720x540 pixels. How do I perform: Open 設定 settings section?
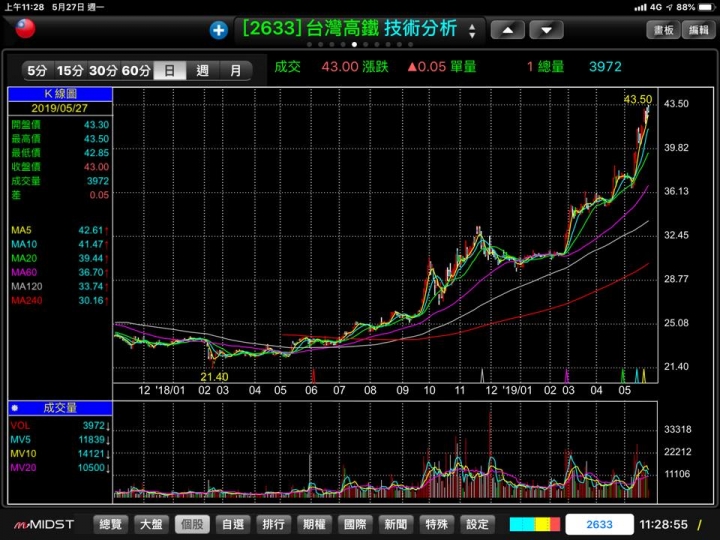tap(477, 524)
